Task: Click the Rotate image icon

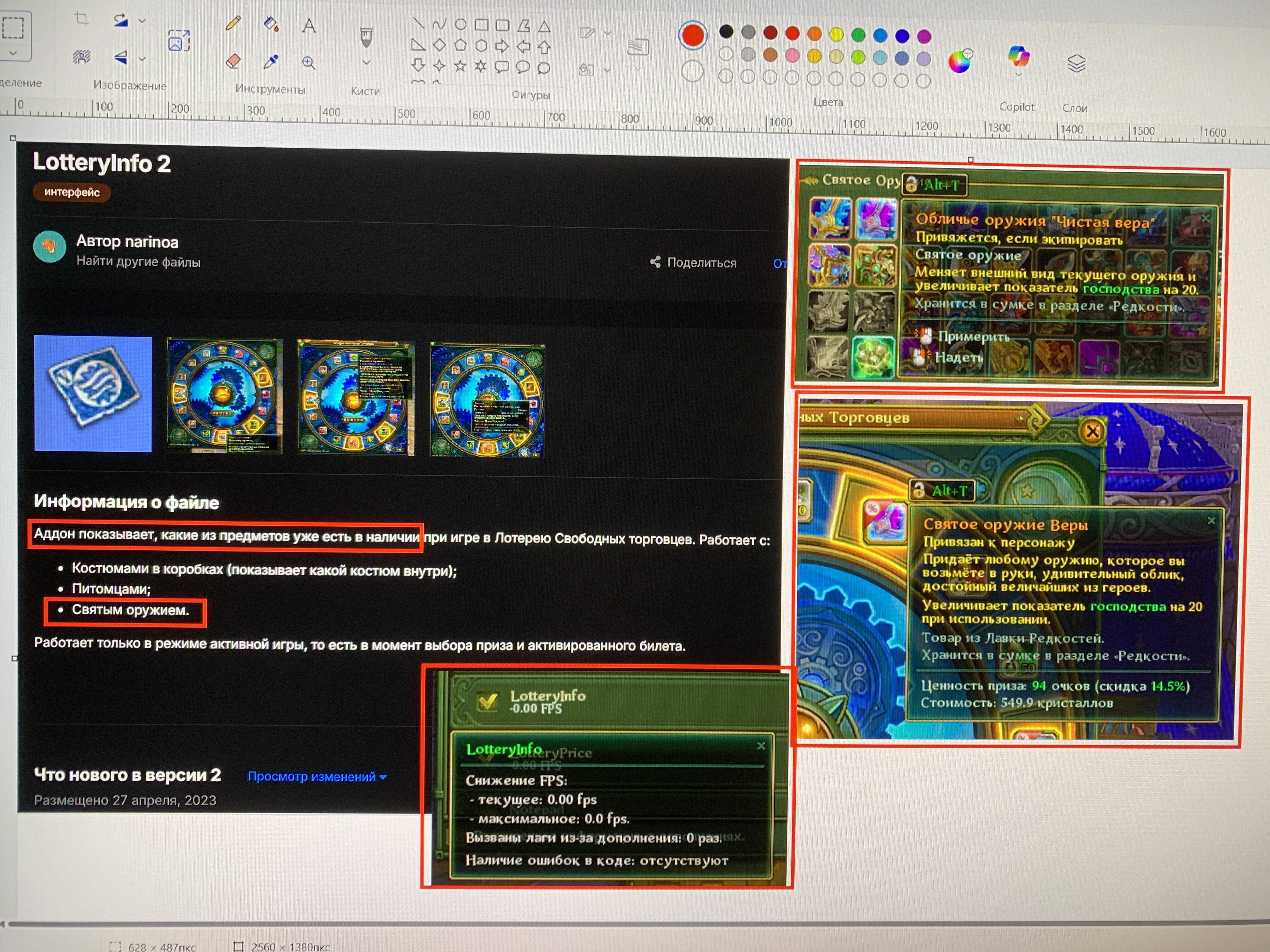Action: (121, 21)
